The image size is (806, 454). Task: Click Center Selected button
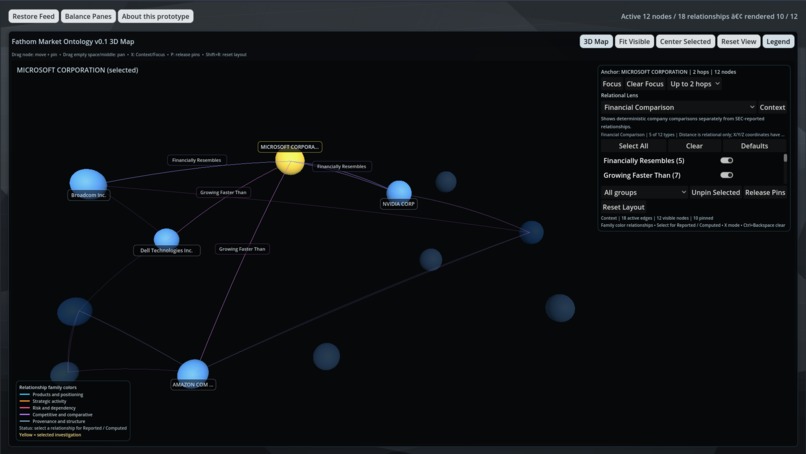point(685,42)
